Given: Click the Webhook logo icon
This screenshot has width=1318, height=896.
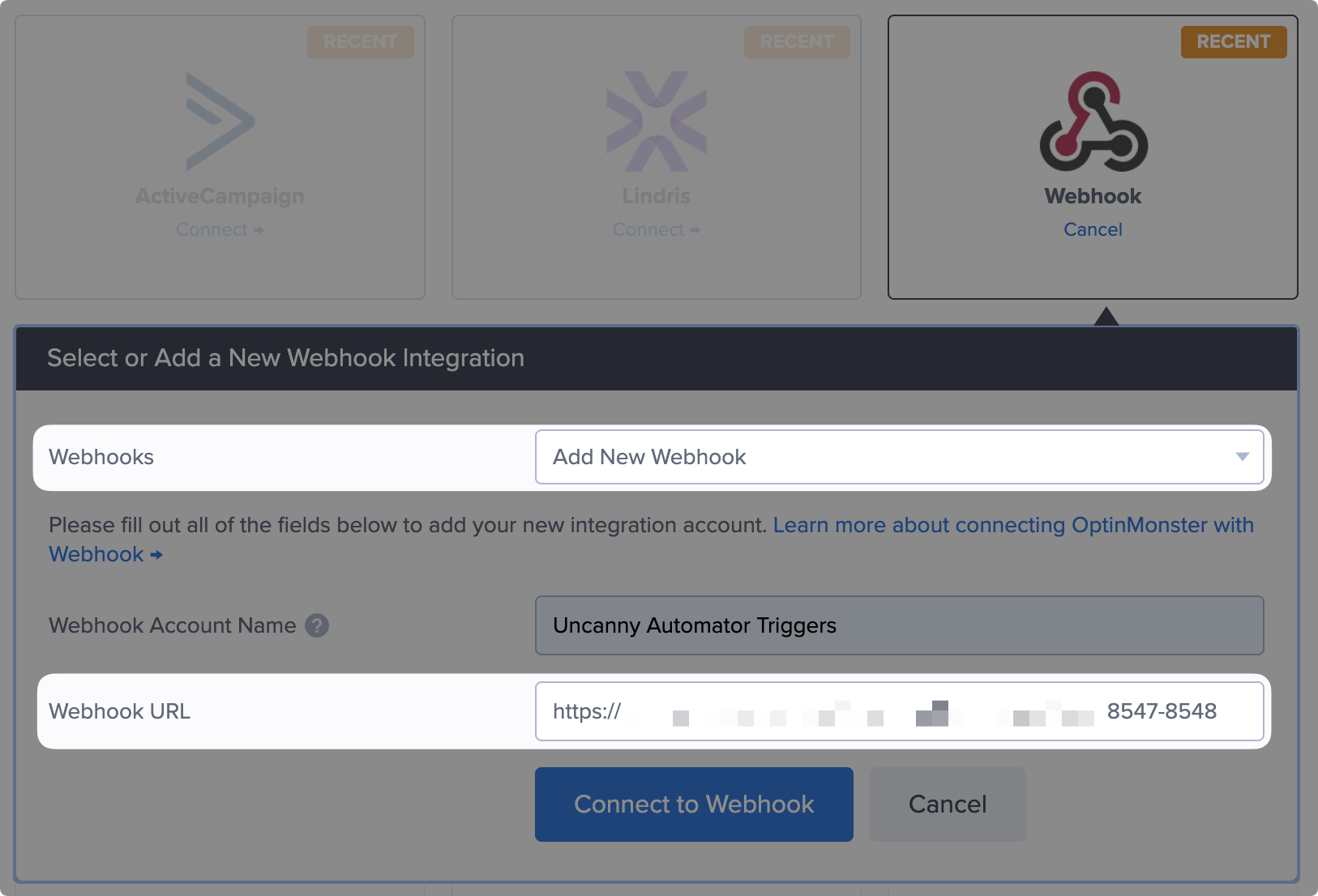Looking at the screenshot, I should (1093, 122).
